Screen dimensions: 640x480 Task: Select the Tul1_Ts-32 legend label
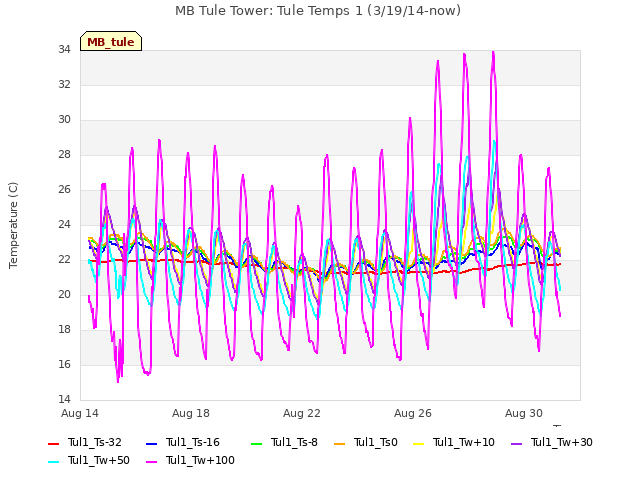pyautogui.click(x=95, y=442)
